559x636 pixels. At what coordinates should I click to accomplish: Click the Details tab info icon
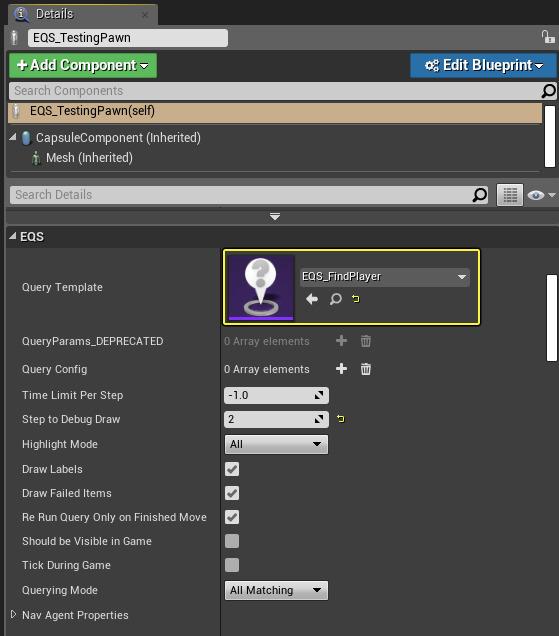(x=21, y=14)
